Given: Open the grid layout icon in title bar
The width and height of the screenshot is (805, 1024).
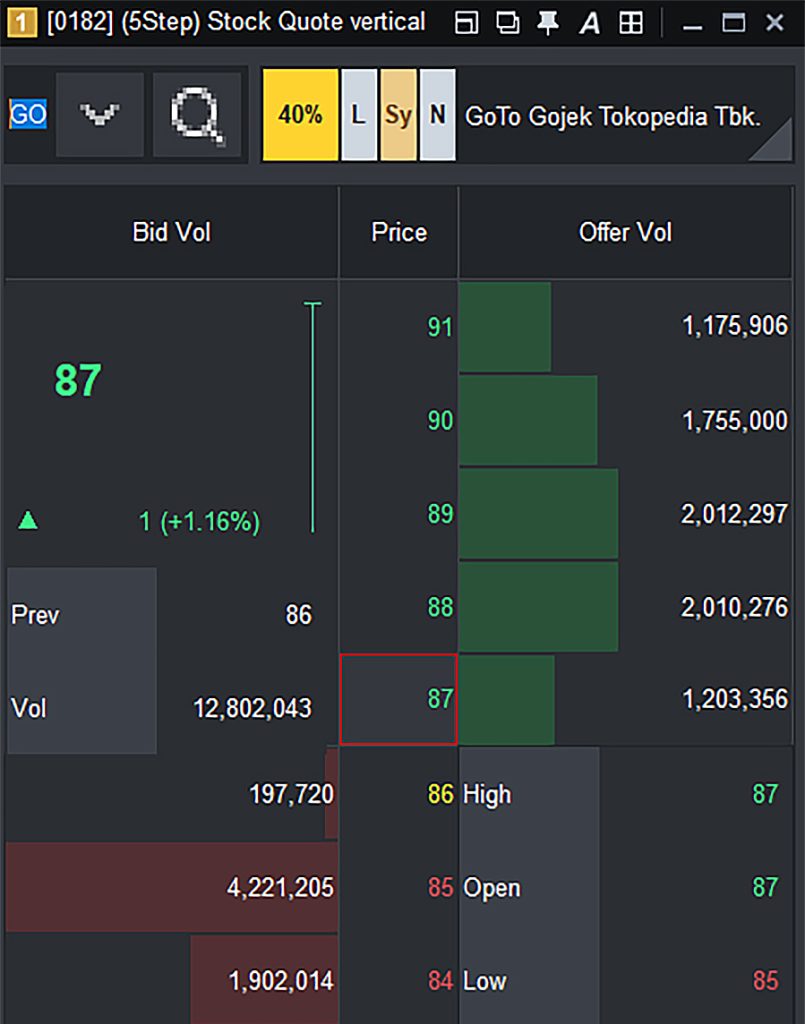Looking at the screenshot, I should (x=631, y=23).
